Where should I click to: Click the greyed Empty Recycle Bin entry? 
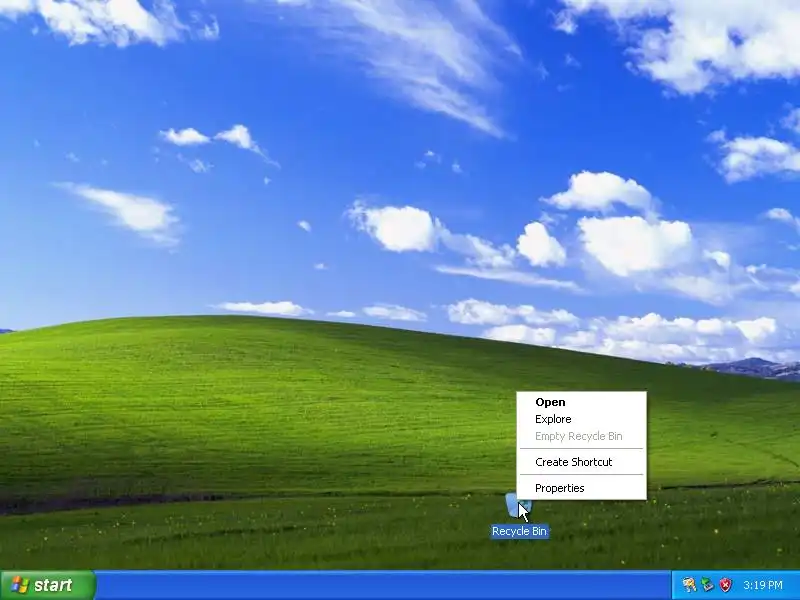pos(581,436)
